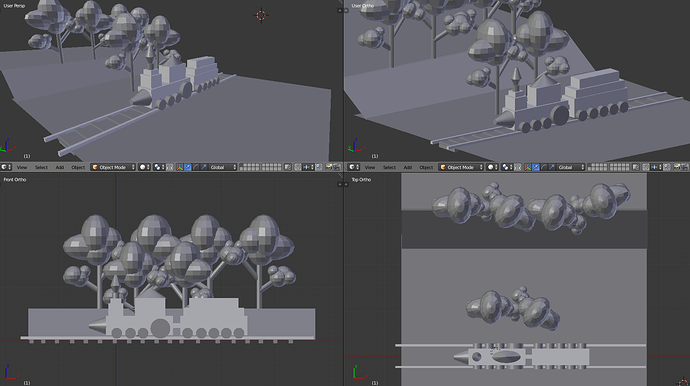Open Select menu in User Persp header
The height and width of the screenshot is (386, 690).
click(x=41, y=167)
